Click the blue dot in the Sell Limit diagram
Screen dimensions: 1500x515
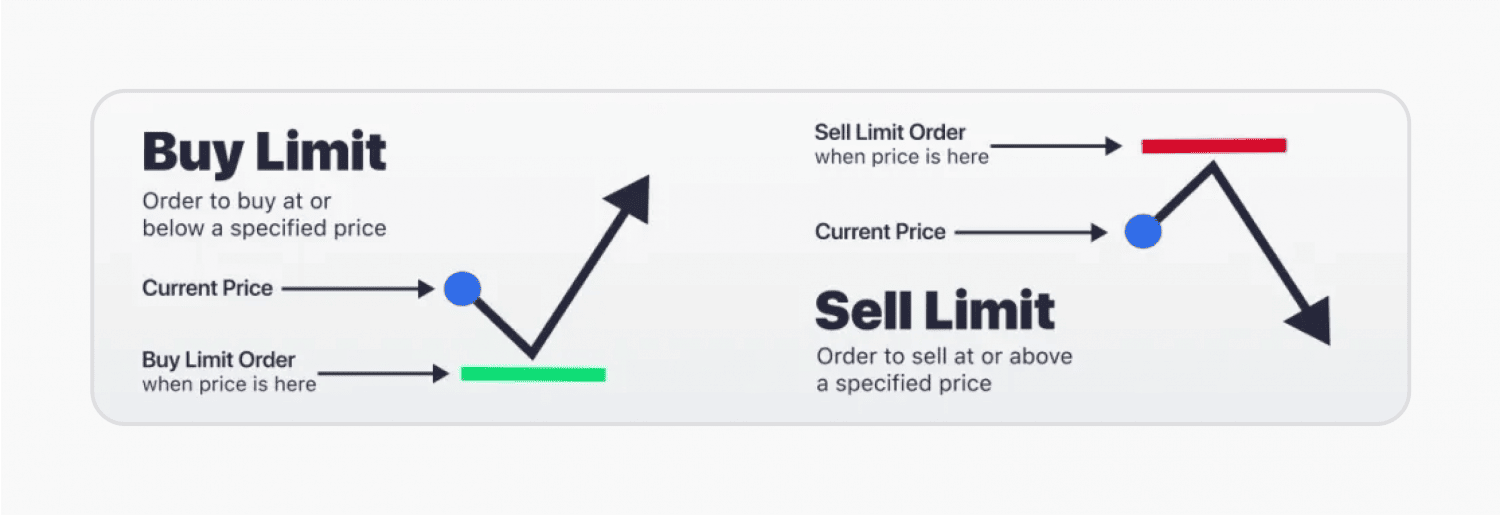(1143, 232)
